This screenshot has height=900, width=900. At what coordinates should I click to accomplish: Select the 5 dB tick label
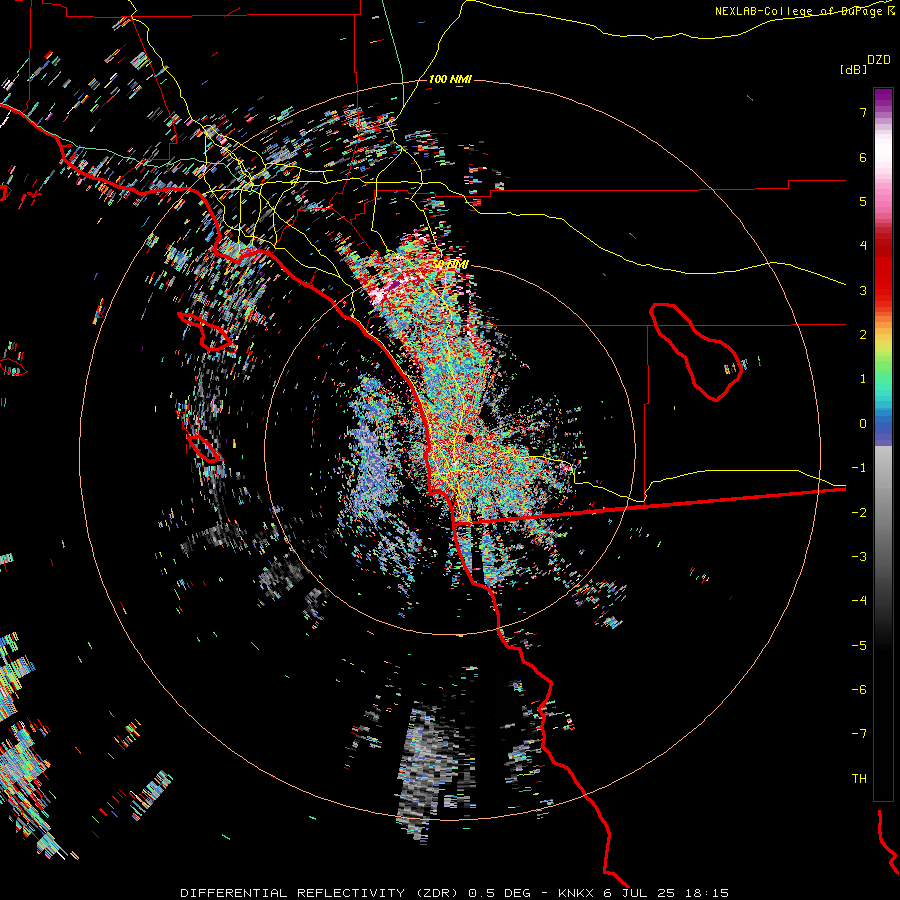(x=863, y=201)
